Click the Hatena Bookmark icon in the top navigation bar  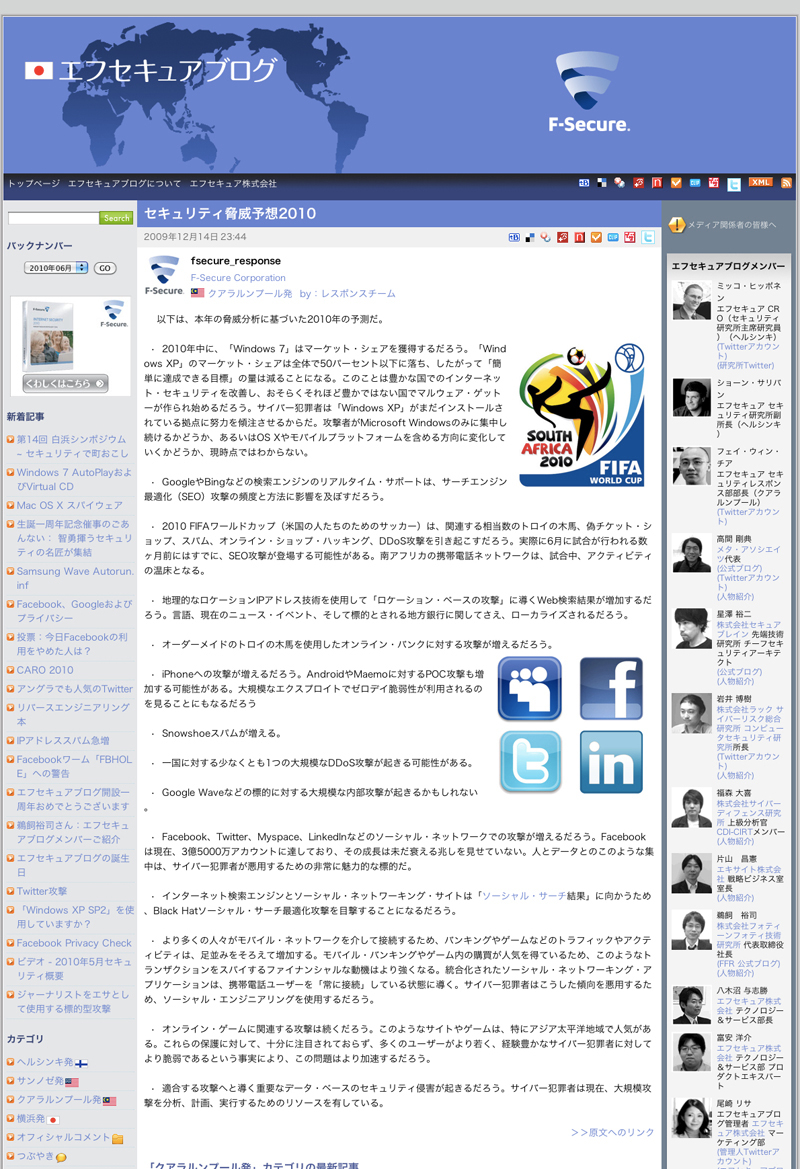584,183
